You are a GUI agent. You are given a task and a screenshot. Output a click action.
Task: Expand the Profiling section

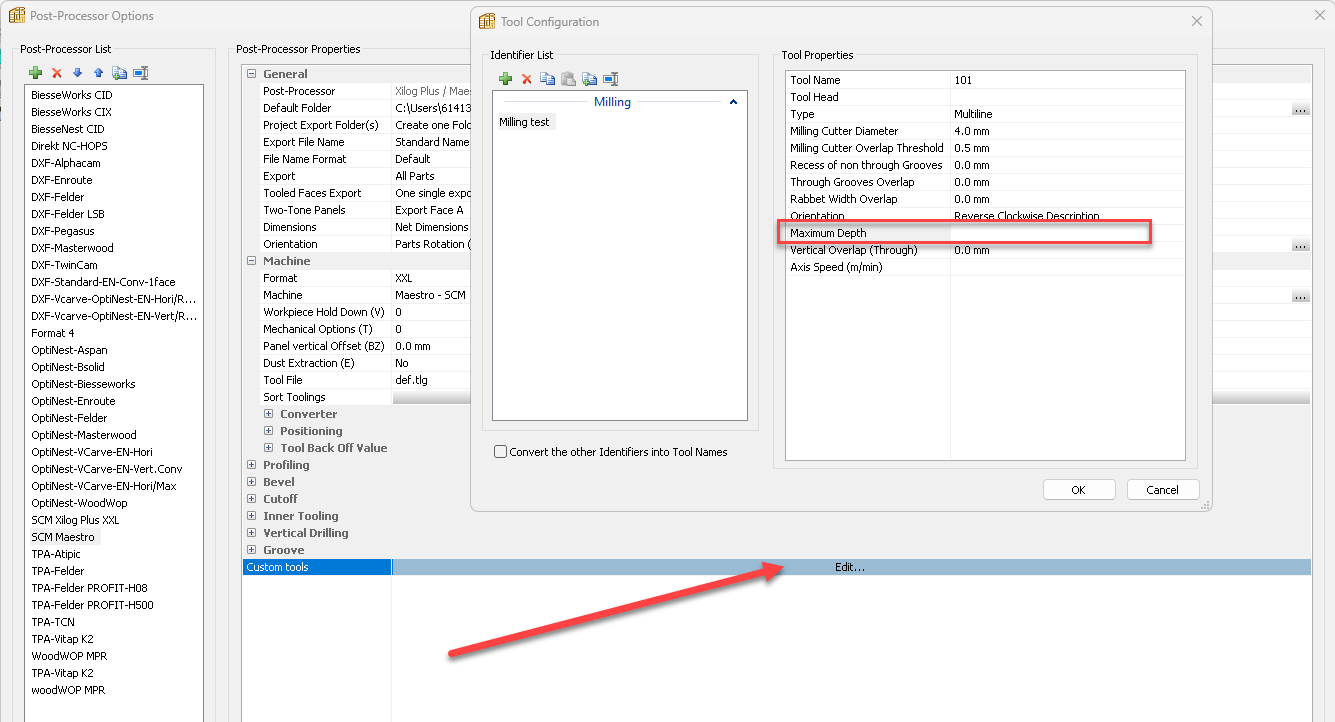[x=251, y=465]
